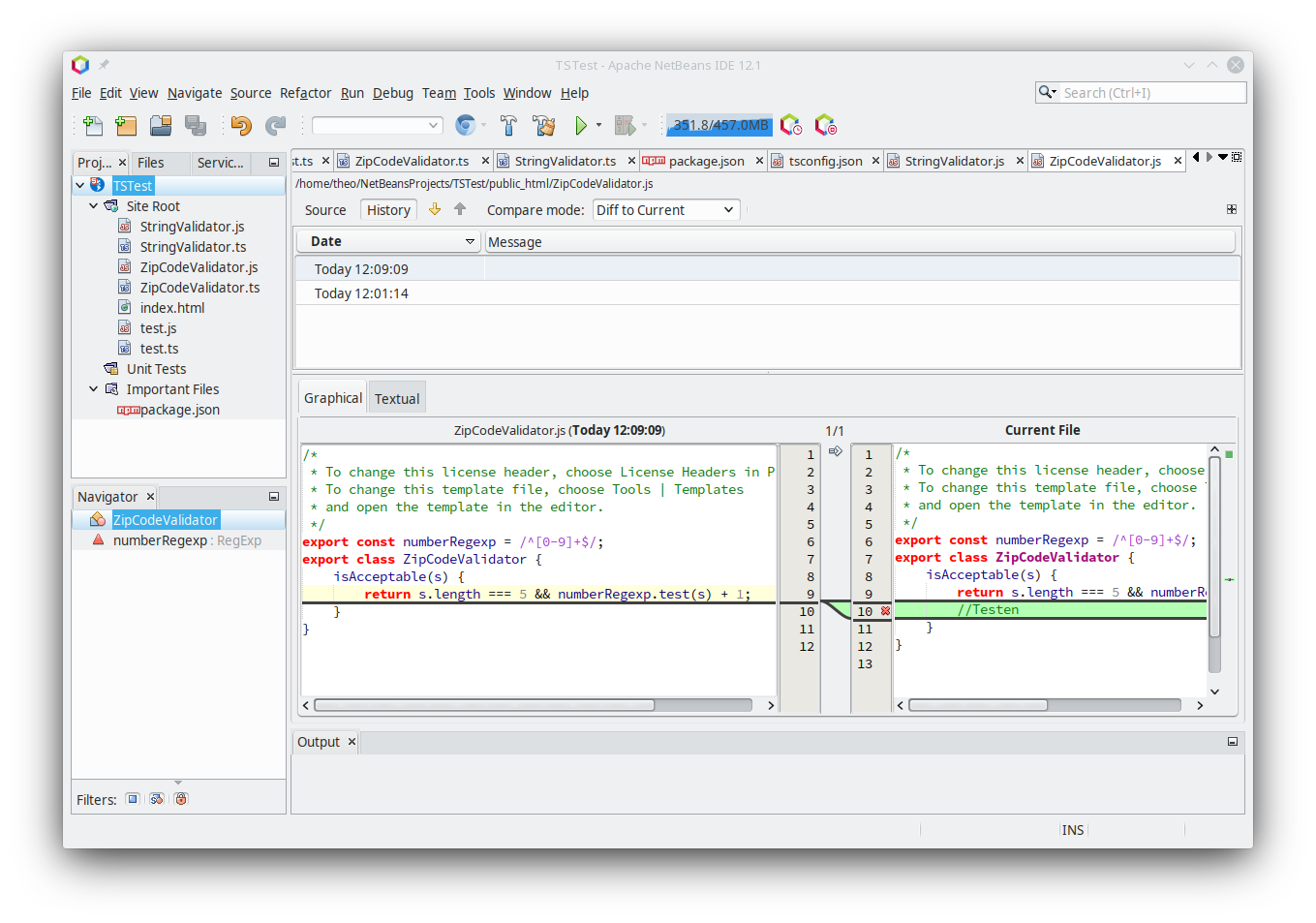This screenshot has width=1316, height=923.
Task: Click the Profile the IDE icon
Action: point(791,125)
